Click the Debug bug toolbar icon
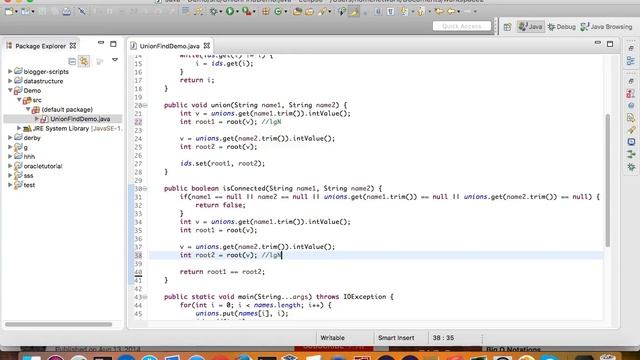Image resolution: width=640 pixels, height=360 pixels. 213,12
